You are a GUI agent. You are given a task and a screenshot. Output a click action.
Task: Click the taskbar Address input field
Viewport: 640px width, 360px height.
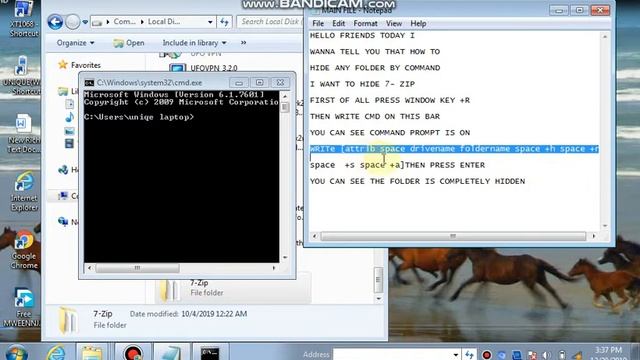[x=393, y=354]
